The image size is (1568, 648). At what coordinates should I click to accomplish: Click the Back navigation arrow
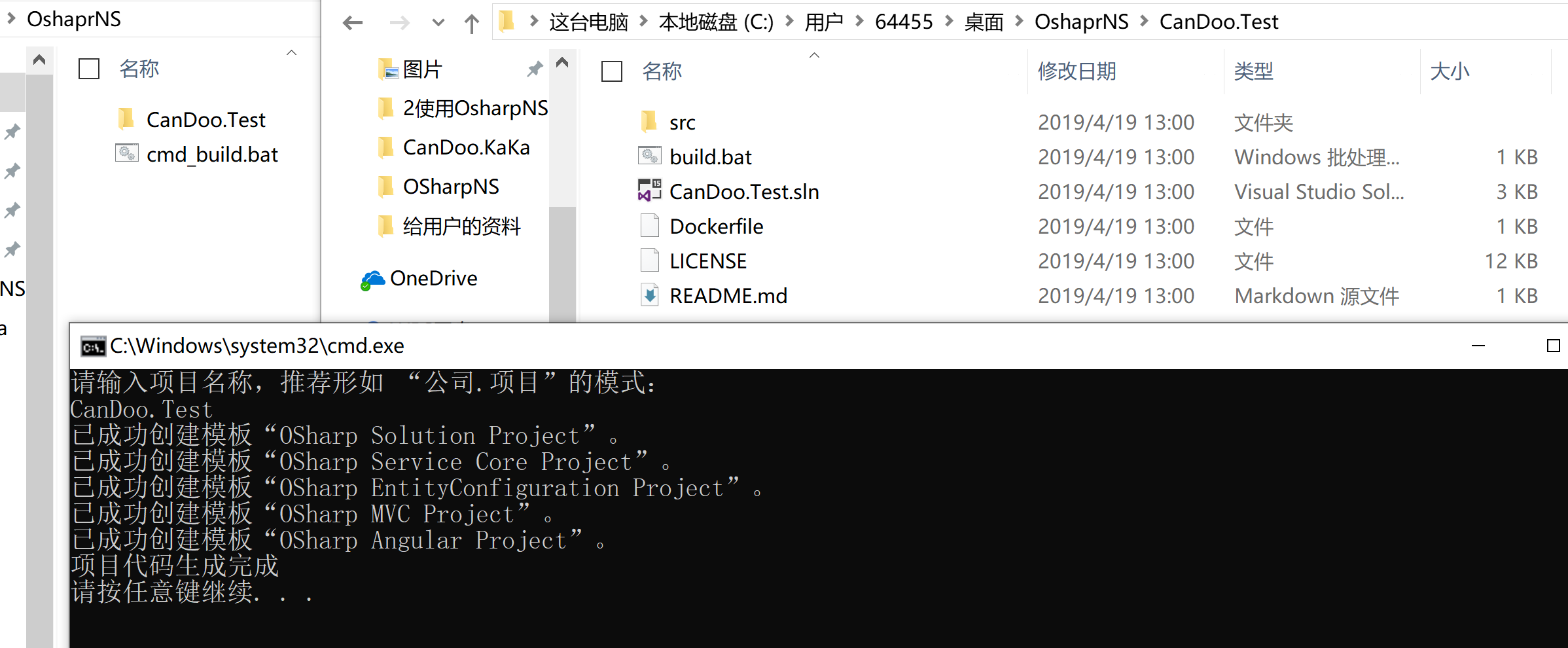click(353, 22)
